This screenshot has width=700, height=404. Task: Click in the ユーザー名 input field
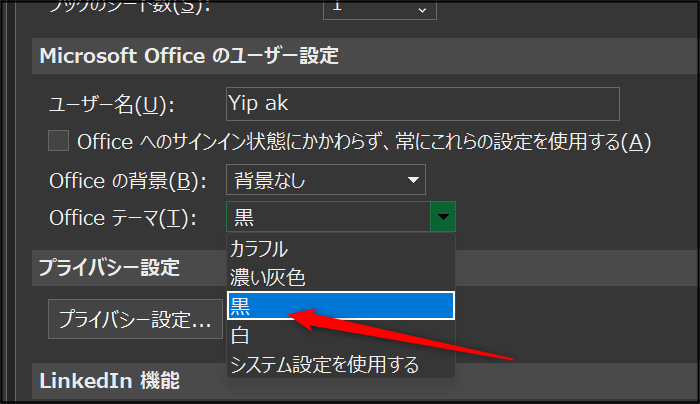tap(423, 104)
